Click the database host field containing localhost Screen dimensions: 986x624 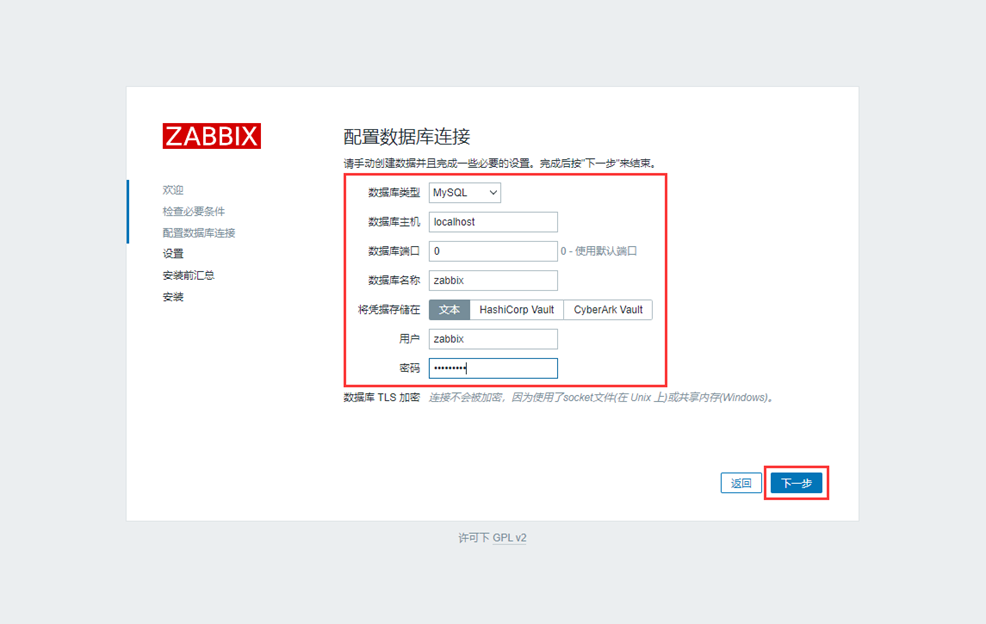point(493,222)
